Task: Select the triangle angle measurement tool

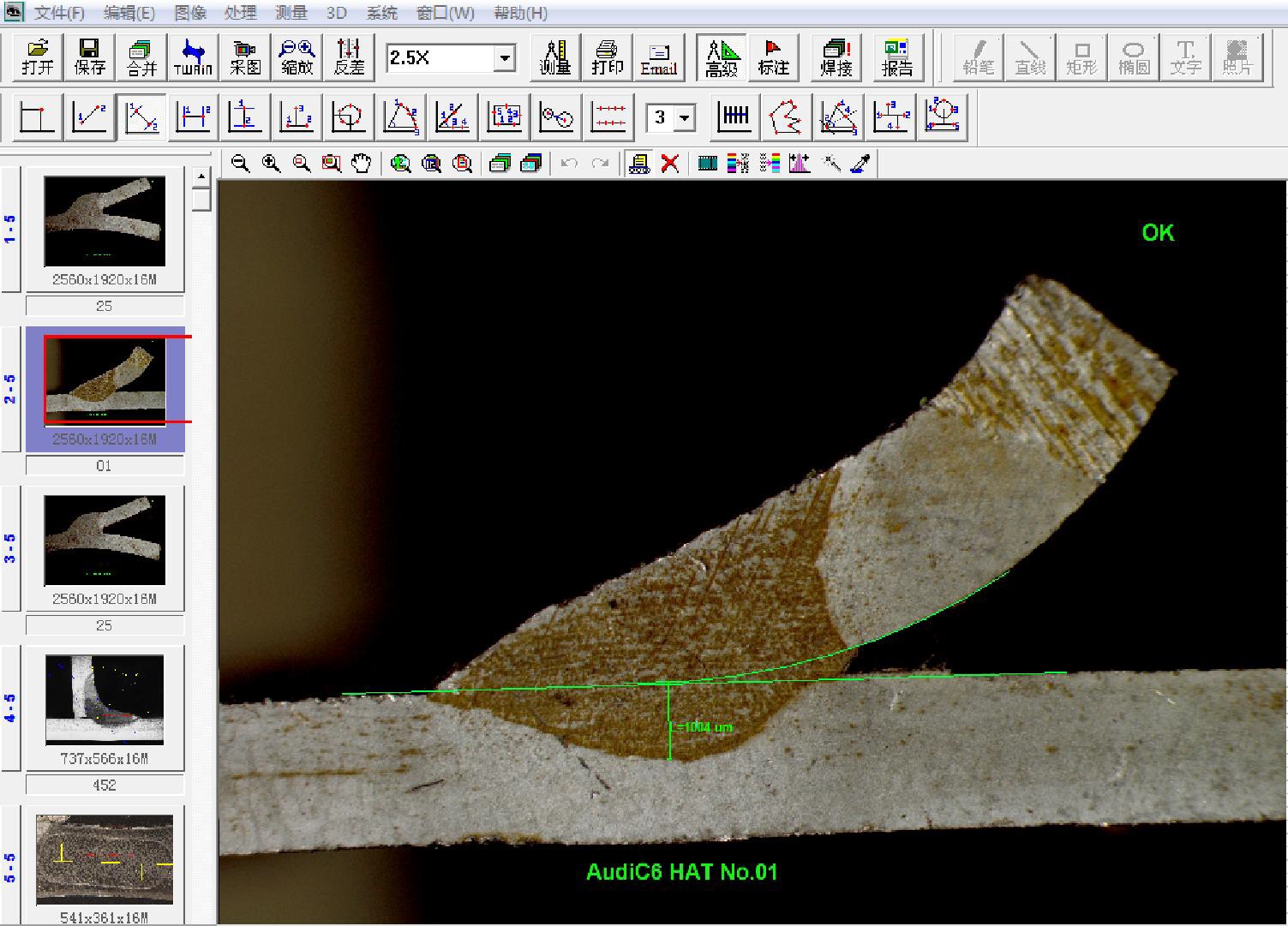Action: coord(401,116)
